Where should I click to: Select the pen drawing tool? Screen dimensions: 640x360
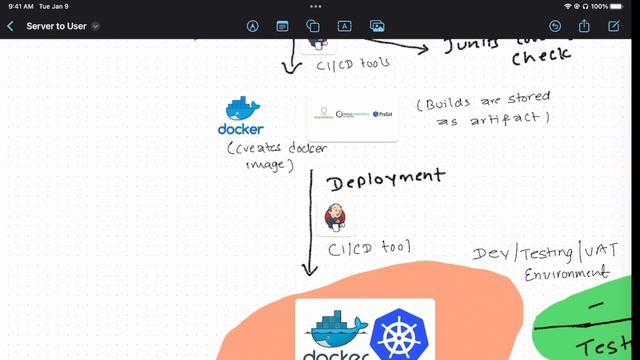[x=253, y=26]
